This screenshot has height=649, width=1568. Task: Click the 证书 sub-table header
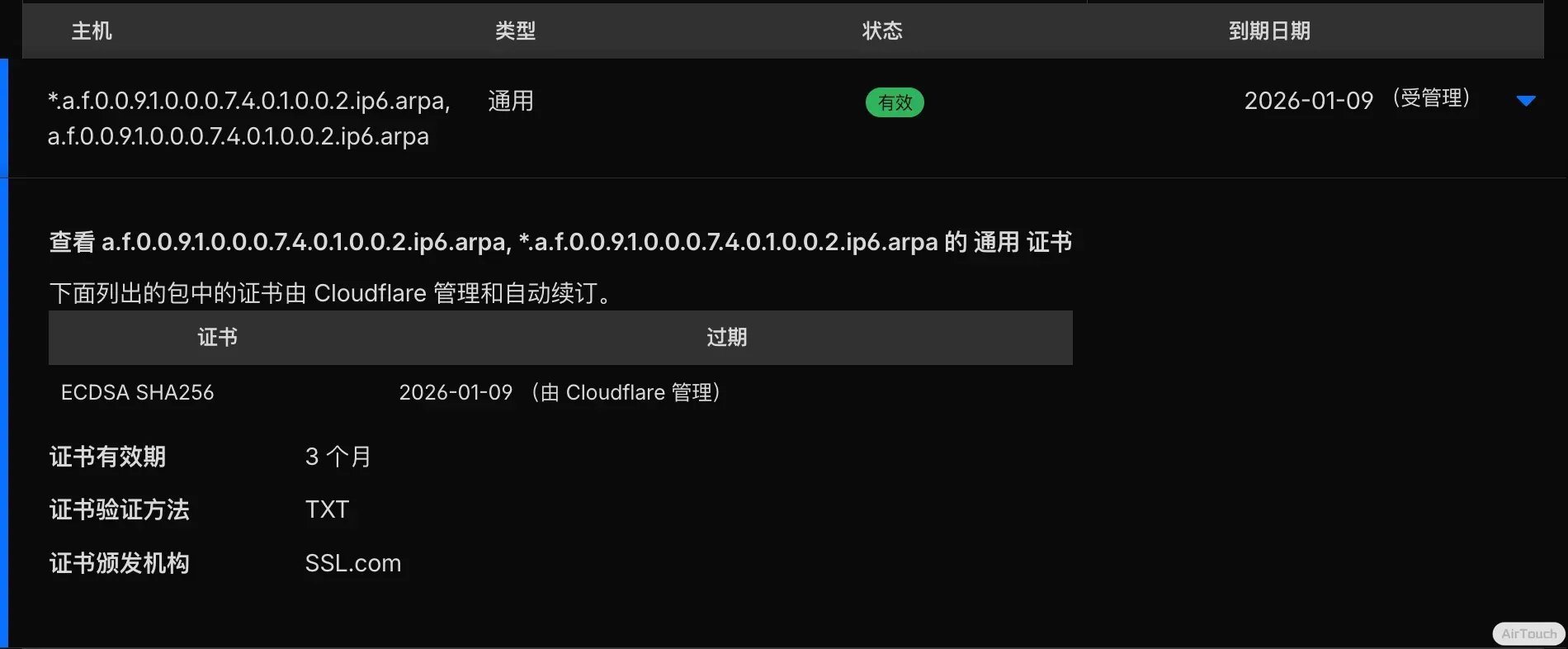218,337
